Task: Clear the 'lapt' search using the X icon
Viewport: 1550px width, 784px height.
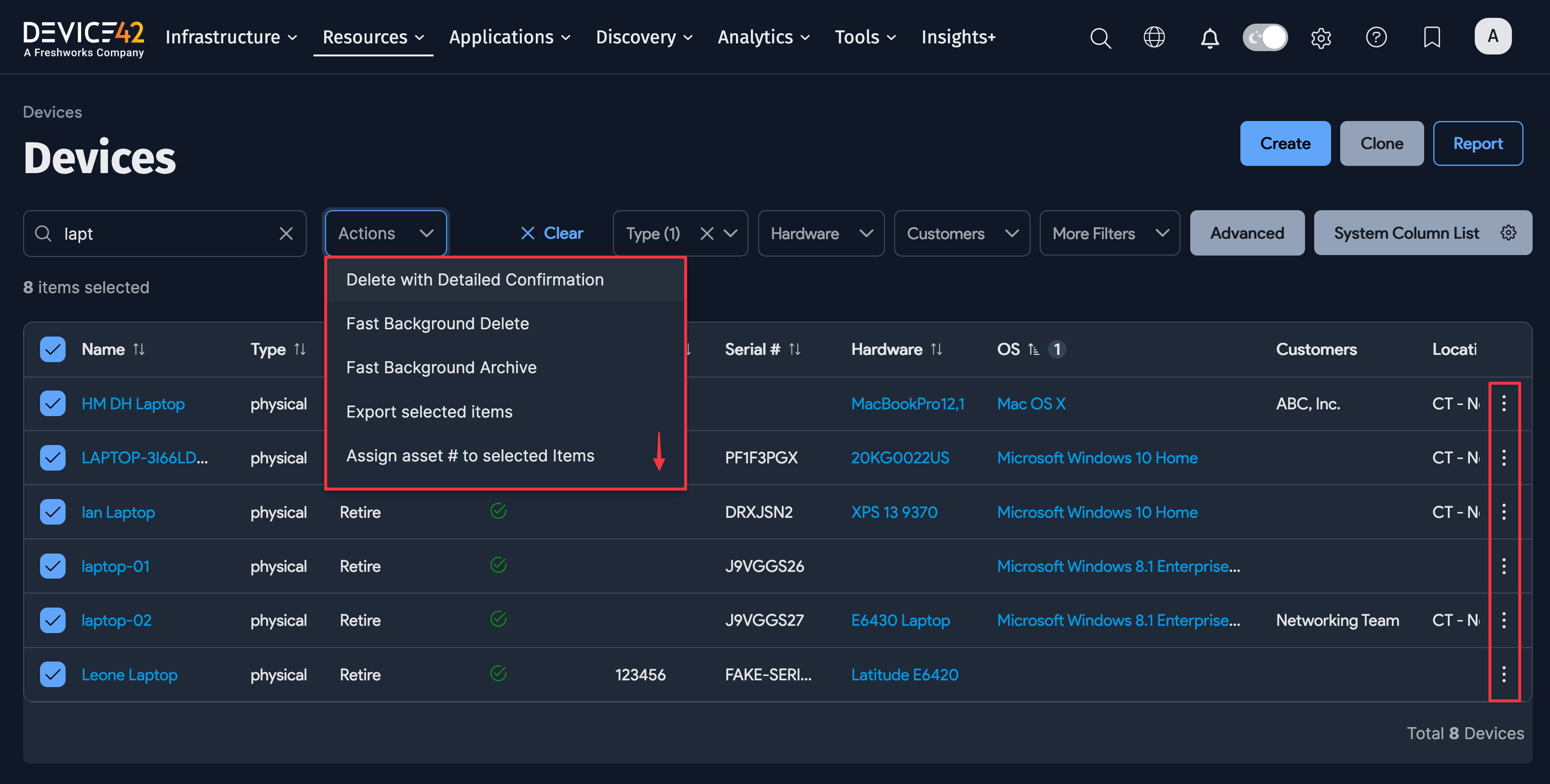Action: click(x=286, y=233)
